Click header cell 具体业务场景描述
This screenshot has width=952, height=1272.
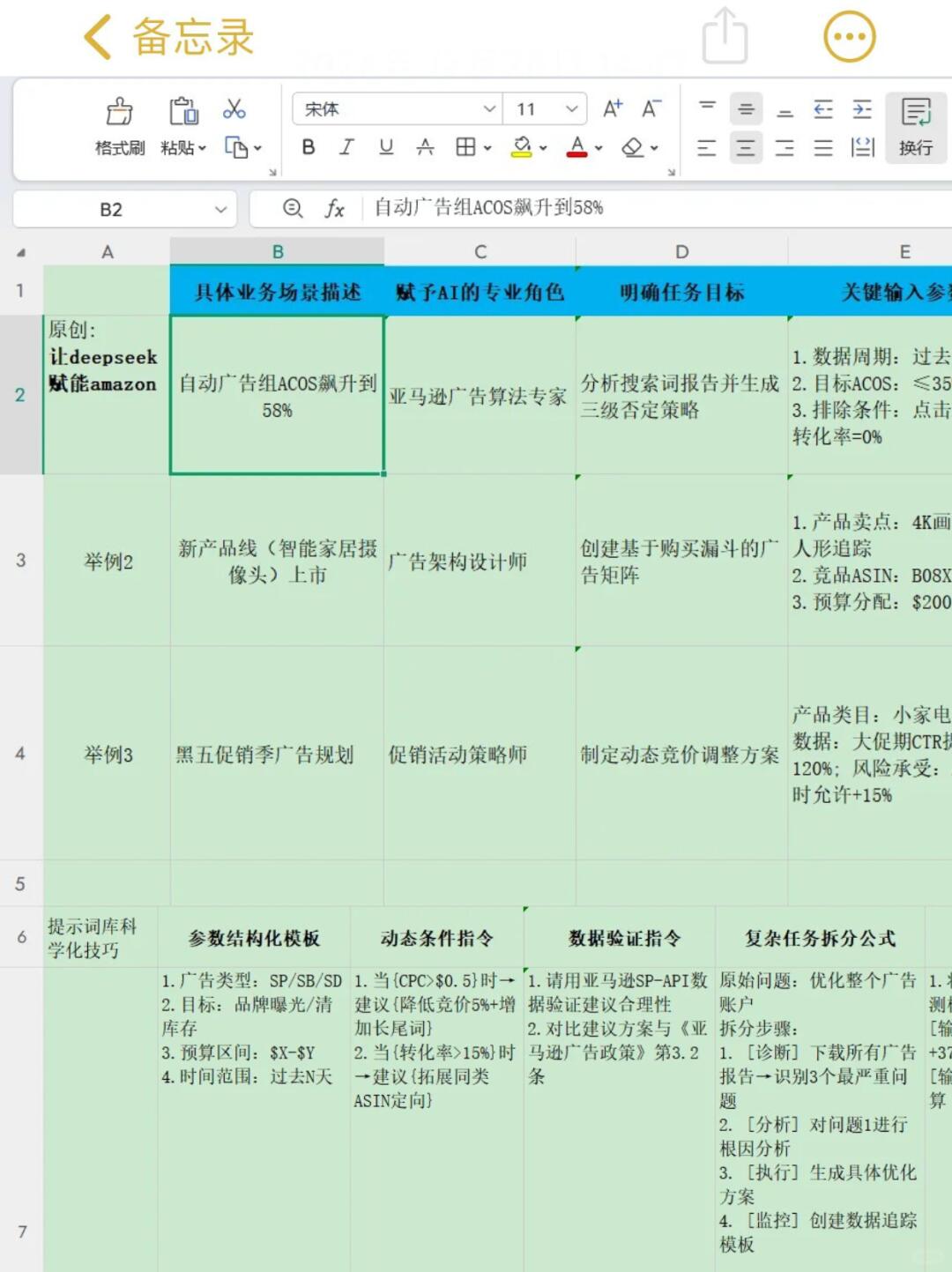click(277, 292)
